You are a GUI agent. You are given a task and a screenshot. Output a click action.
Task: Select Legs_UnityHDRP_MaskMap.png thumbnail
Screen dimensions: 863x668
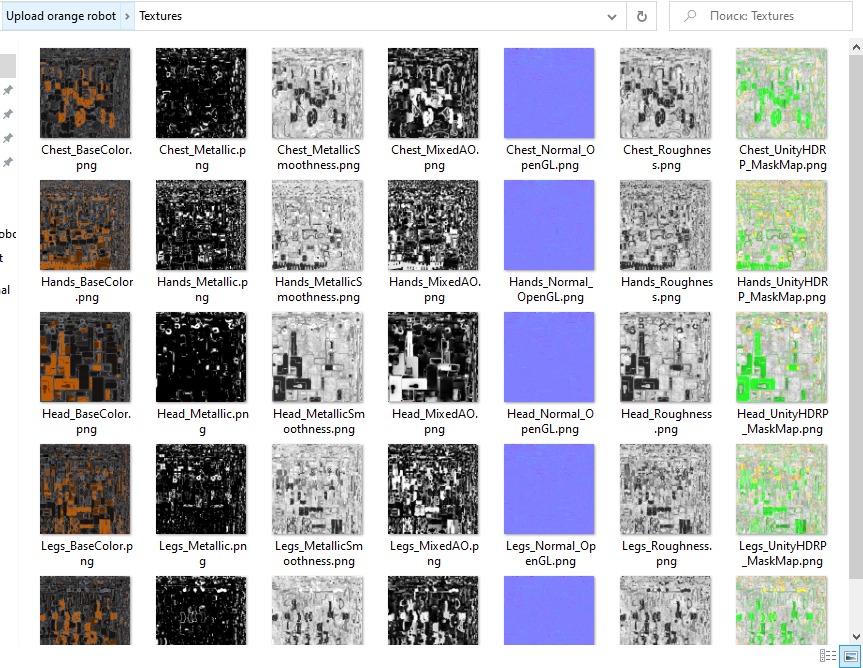coord(782,489)
